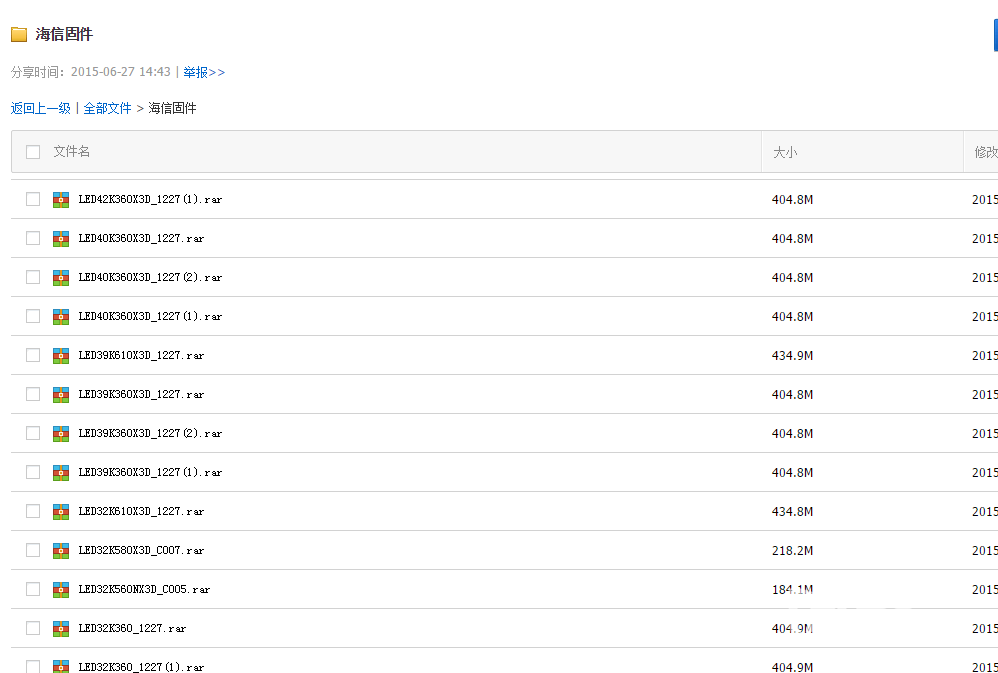Click the rar icon for LED42K360X3D_1227(1).rar
Image resolution: width=998 pixels, height=673 pixels.
coord(61,199)
